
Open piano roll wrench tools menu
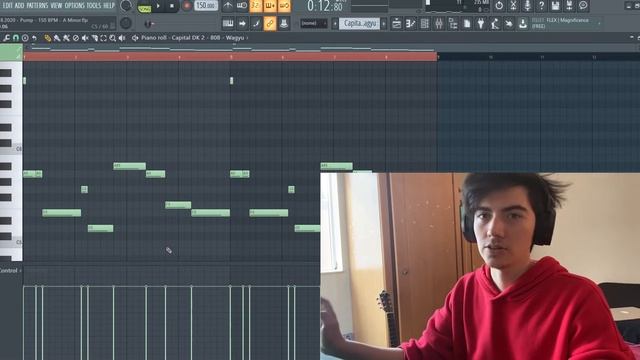[x=7, y=38]
